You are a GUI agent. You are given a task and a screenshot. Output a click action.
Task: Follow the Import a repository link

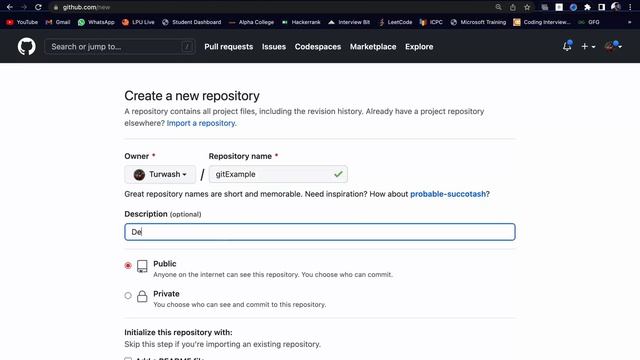click(201, 123)
